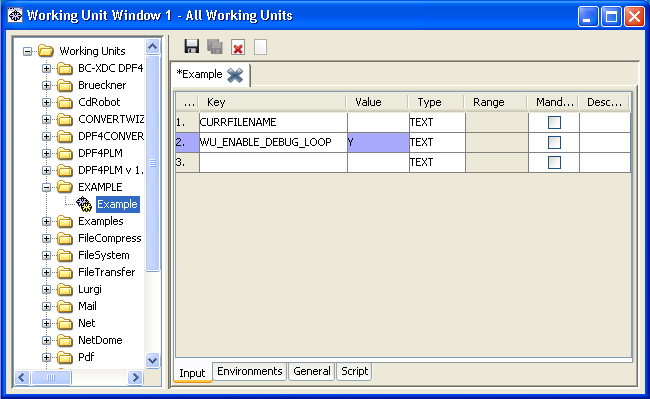Click the EXAMPLE folder icon
Viewport: 650px width, 399px height.
[x=65, y=187]
